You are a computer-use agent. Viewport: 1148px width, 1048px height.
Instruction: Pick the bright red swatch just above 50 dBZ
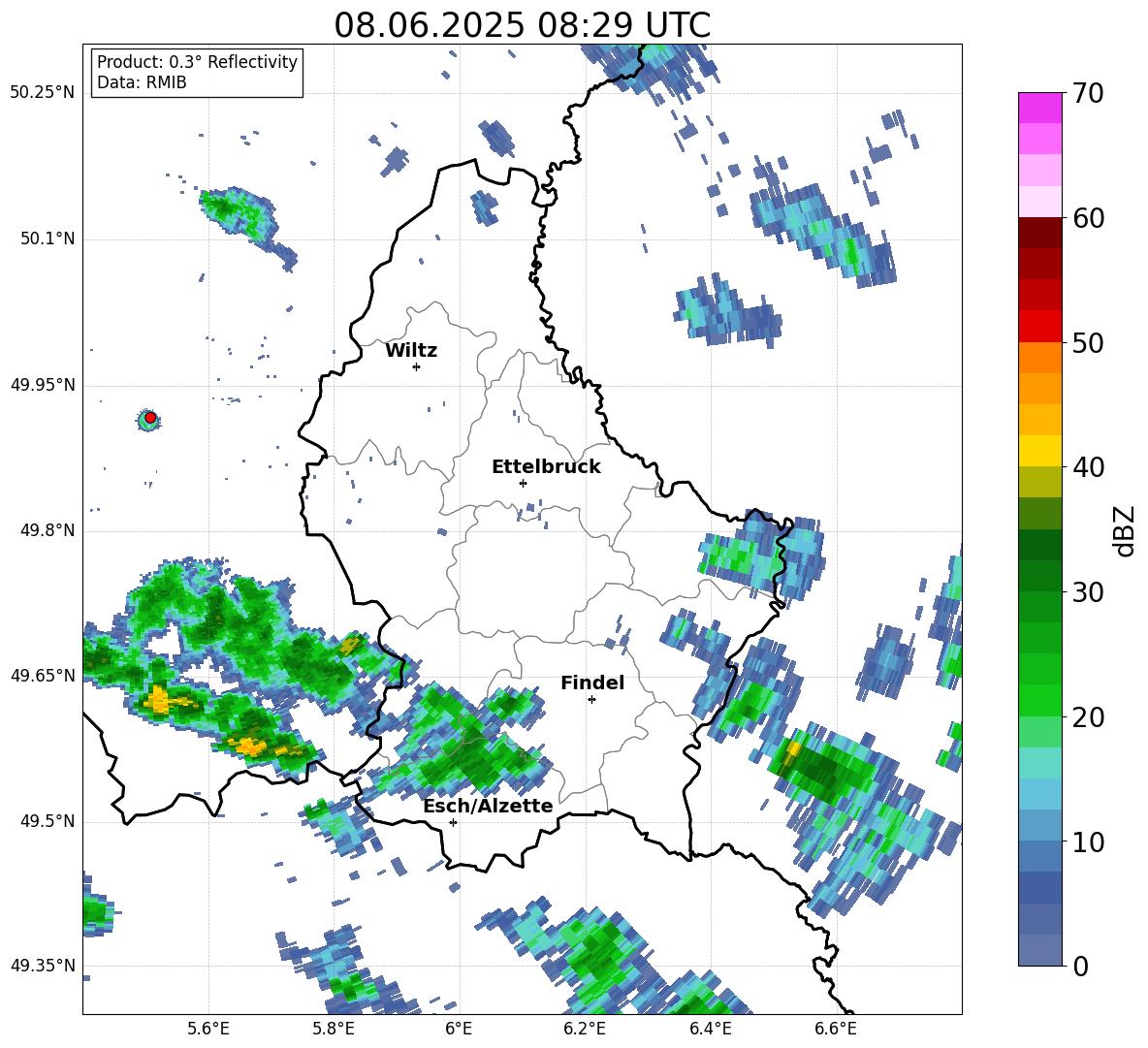click(1040, 327)
